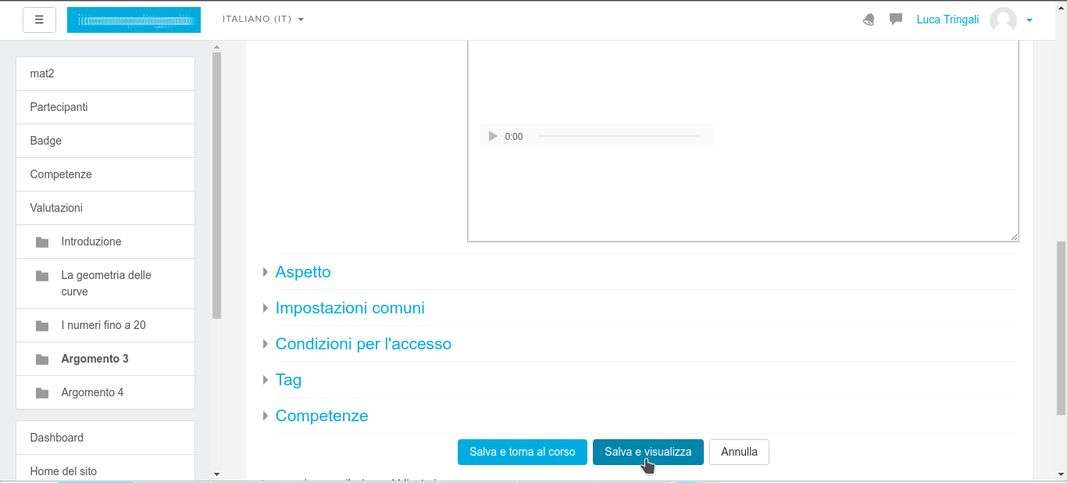The image size is (1067, 483).
Task: Open the ITALIANO (IT) language dropdown
Action: pyautogui.click(x=263, y=19)
